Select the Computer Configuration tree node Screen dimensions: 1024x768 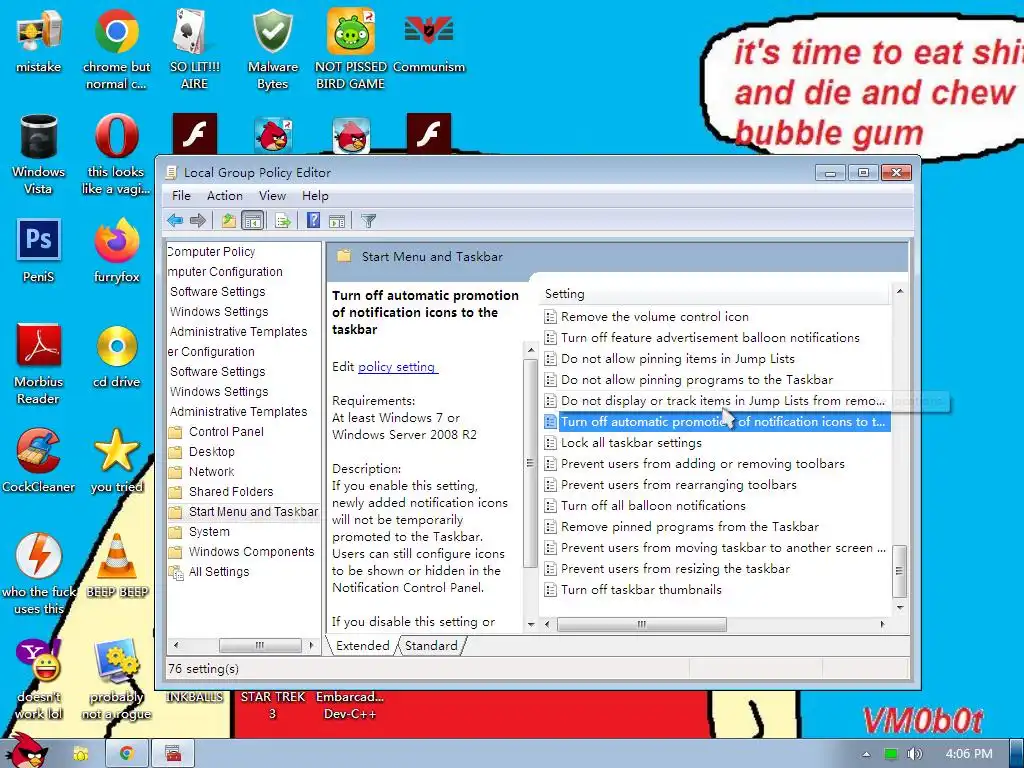click(225, 272)
